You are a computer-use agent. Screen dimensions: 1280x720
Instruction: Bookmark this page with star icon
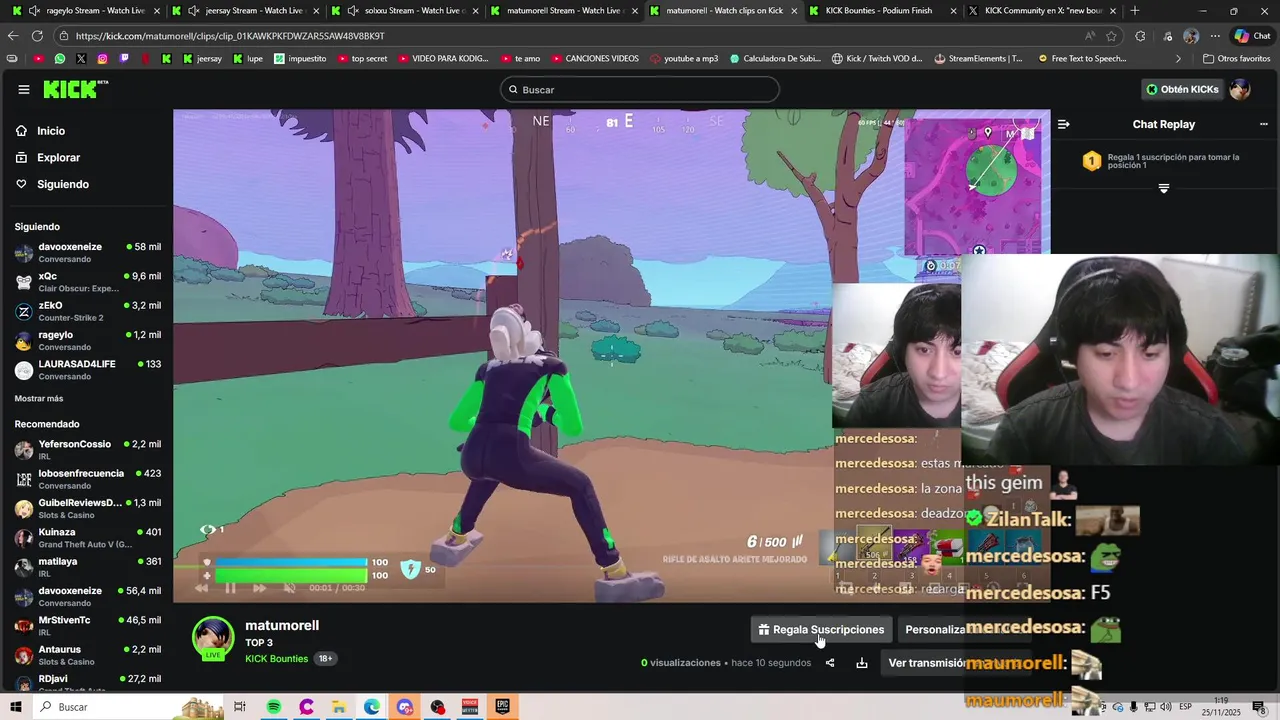pyautogui.click(x=1111, y=36)
